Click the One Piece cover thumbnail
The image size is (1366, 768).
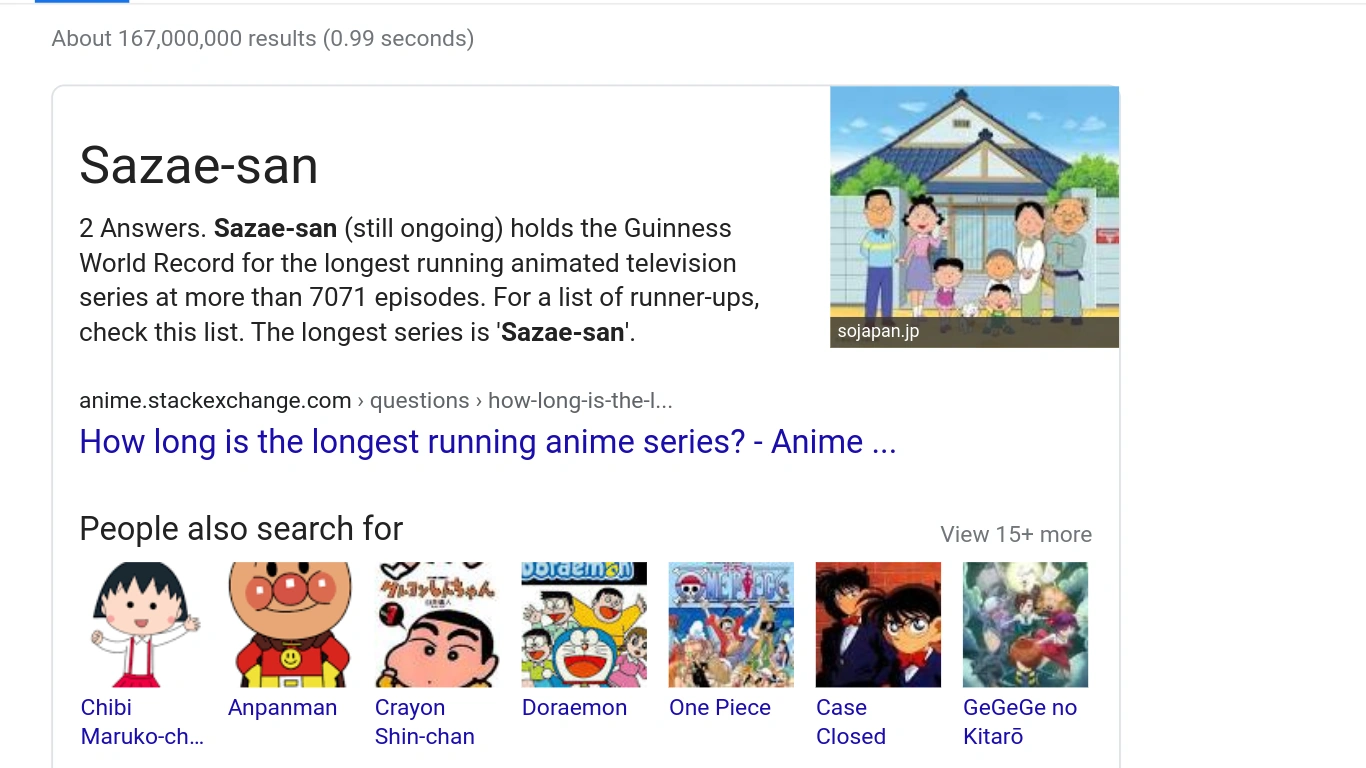pos(731,624)
